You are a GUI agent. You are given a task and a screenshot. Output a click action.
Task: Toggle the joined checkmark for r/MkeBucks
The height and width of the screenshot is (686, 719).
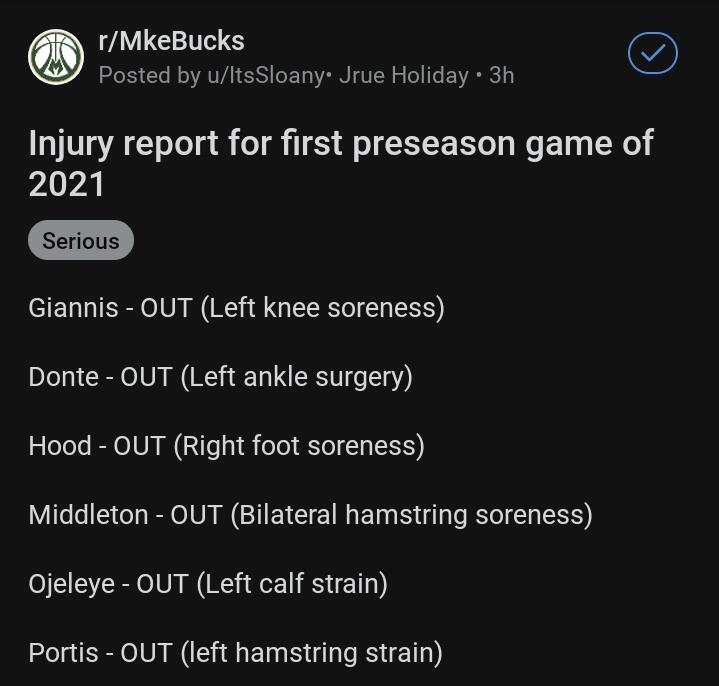point(652,54)
